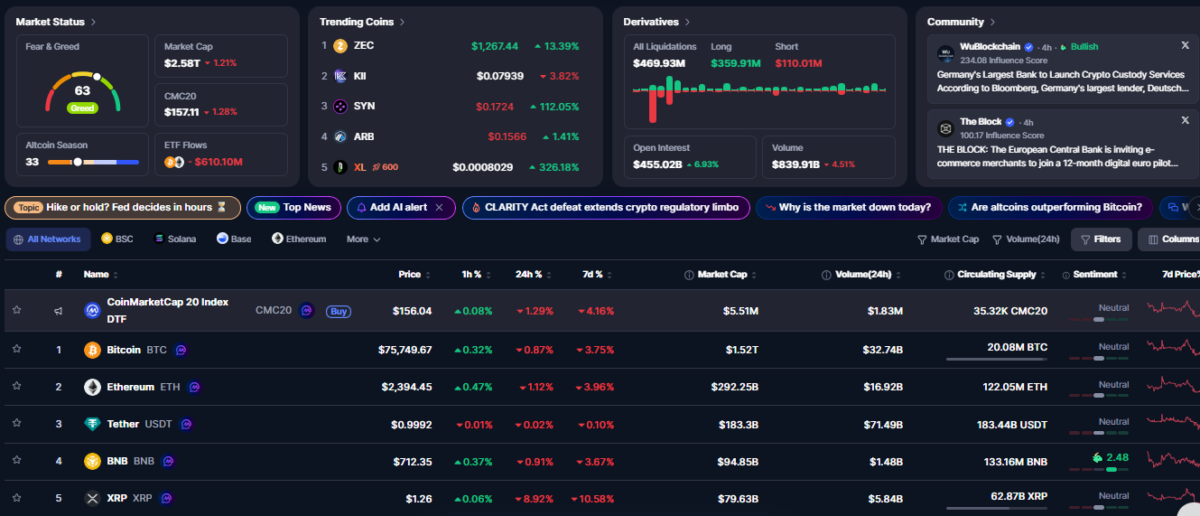This screenshot has width=1200, height=516.
Task: Click the Tether logo icon
Action: [92, 424]
